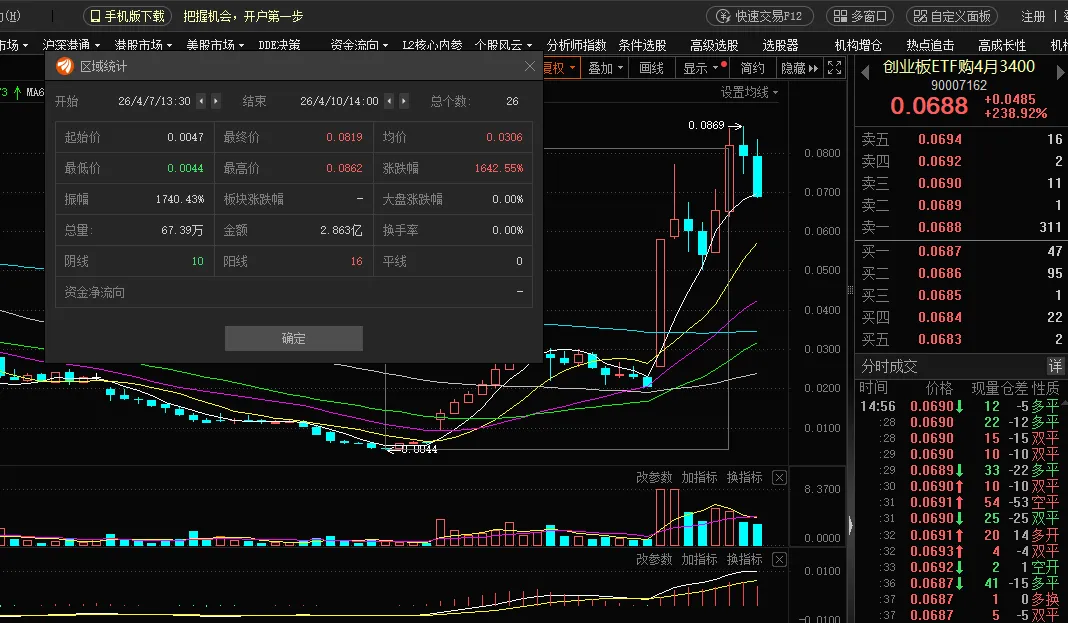Open the DDE决策 menu

(279, 45)
